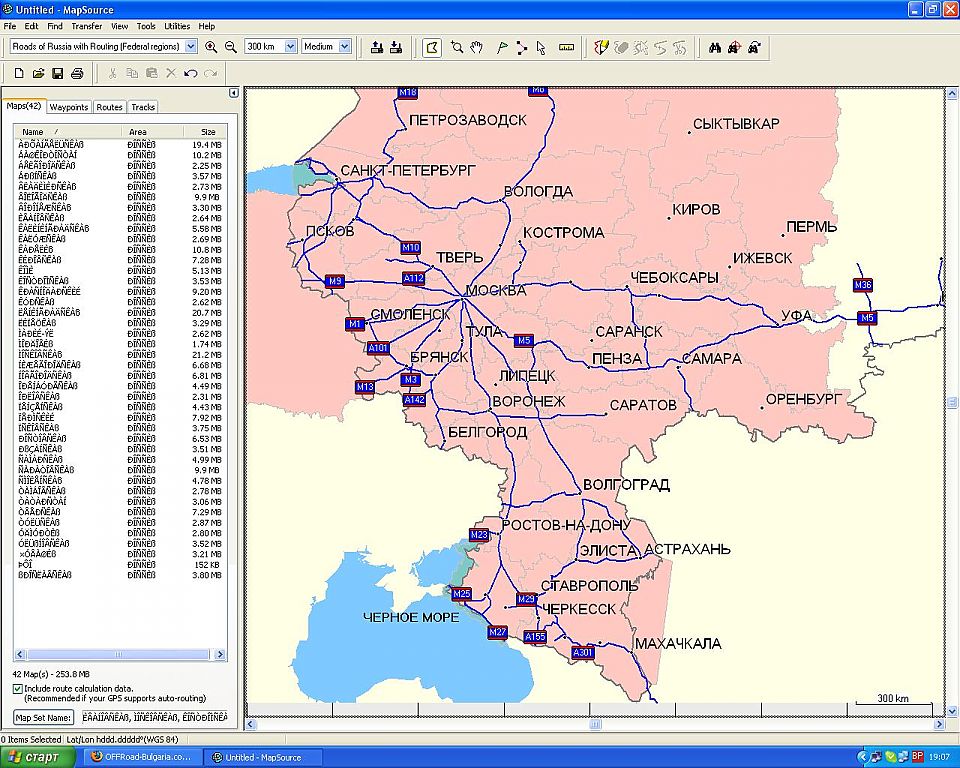
Task: Click the Zoom In magnifier icon
Action: pyautogui.click(x=211, y=47)
